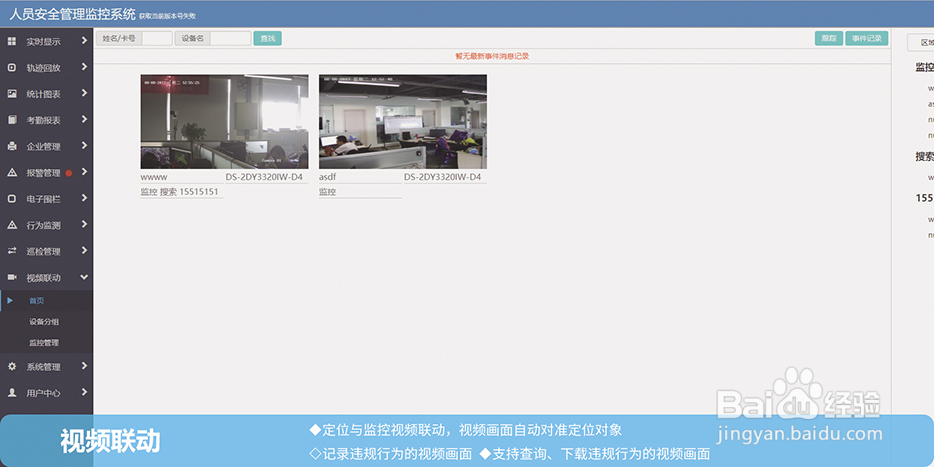Viewport: 934px width, 467px height.
Task: Click the 人员安全管理监控系统 title
Action: (x=72, y=14)
